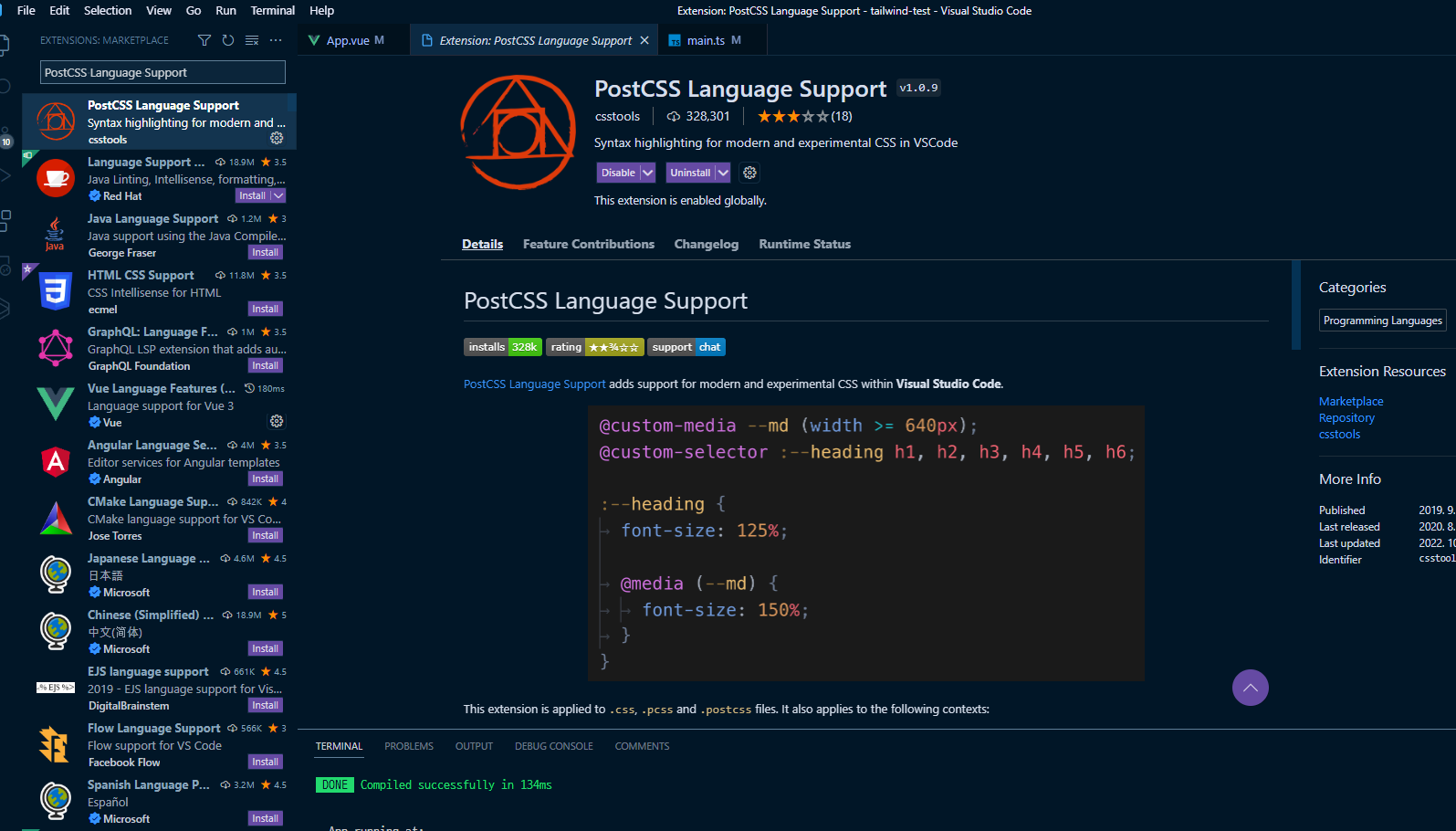This screenshot has height=831, width=1456.
Task: Click the details page vertical scrollbar
Action: (1296, 305)
